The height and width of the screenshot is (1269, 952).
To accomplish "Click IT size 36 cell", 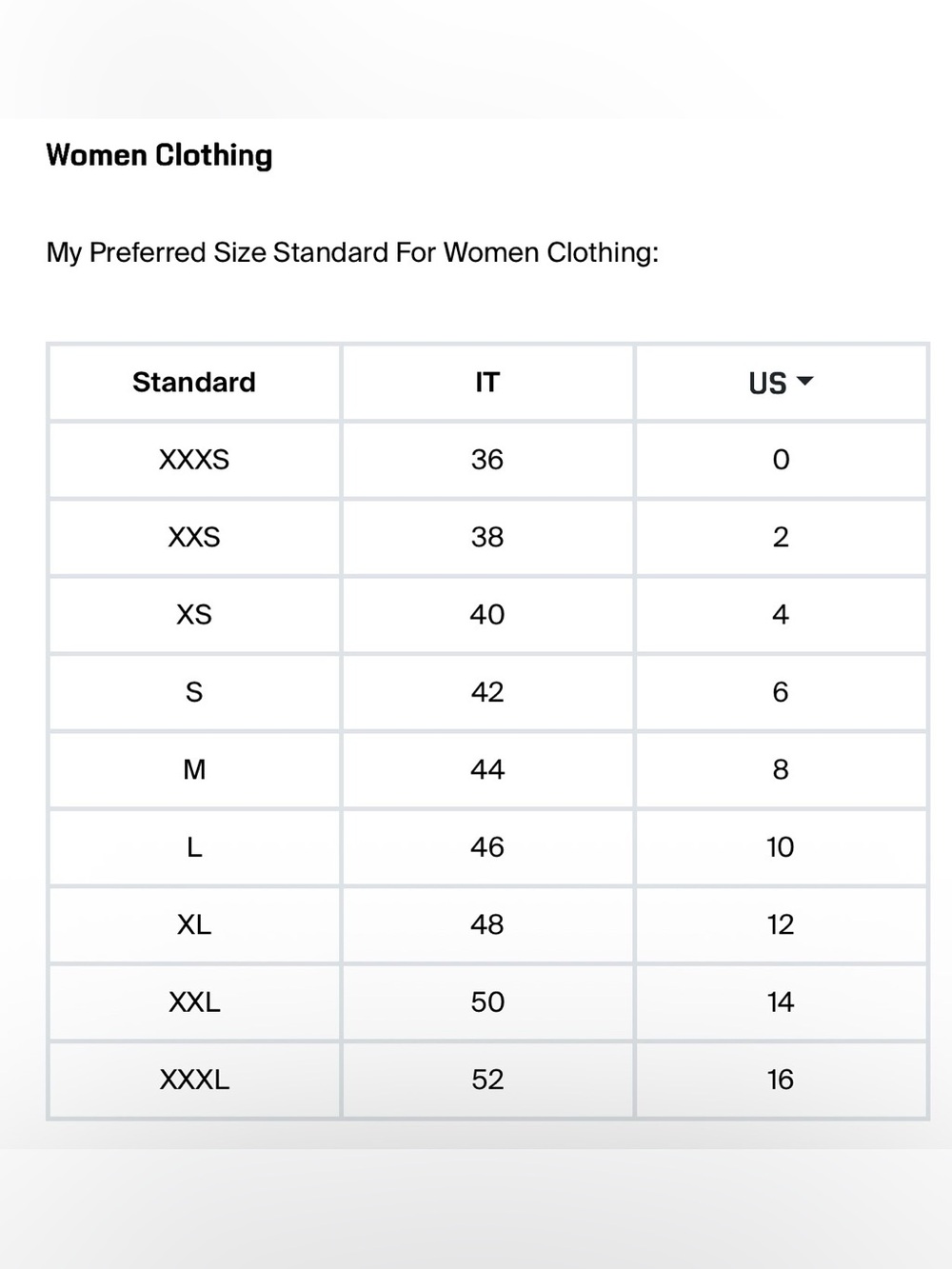I will click(x=487, y=460).
